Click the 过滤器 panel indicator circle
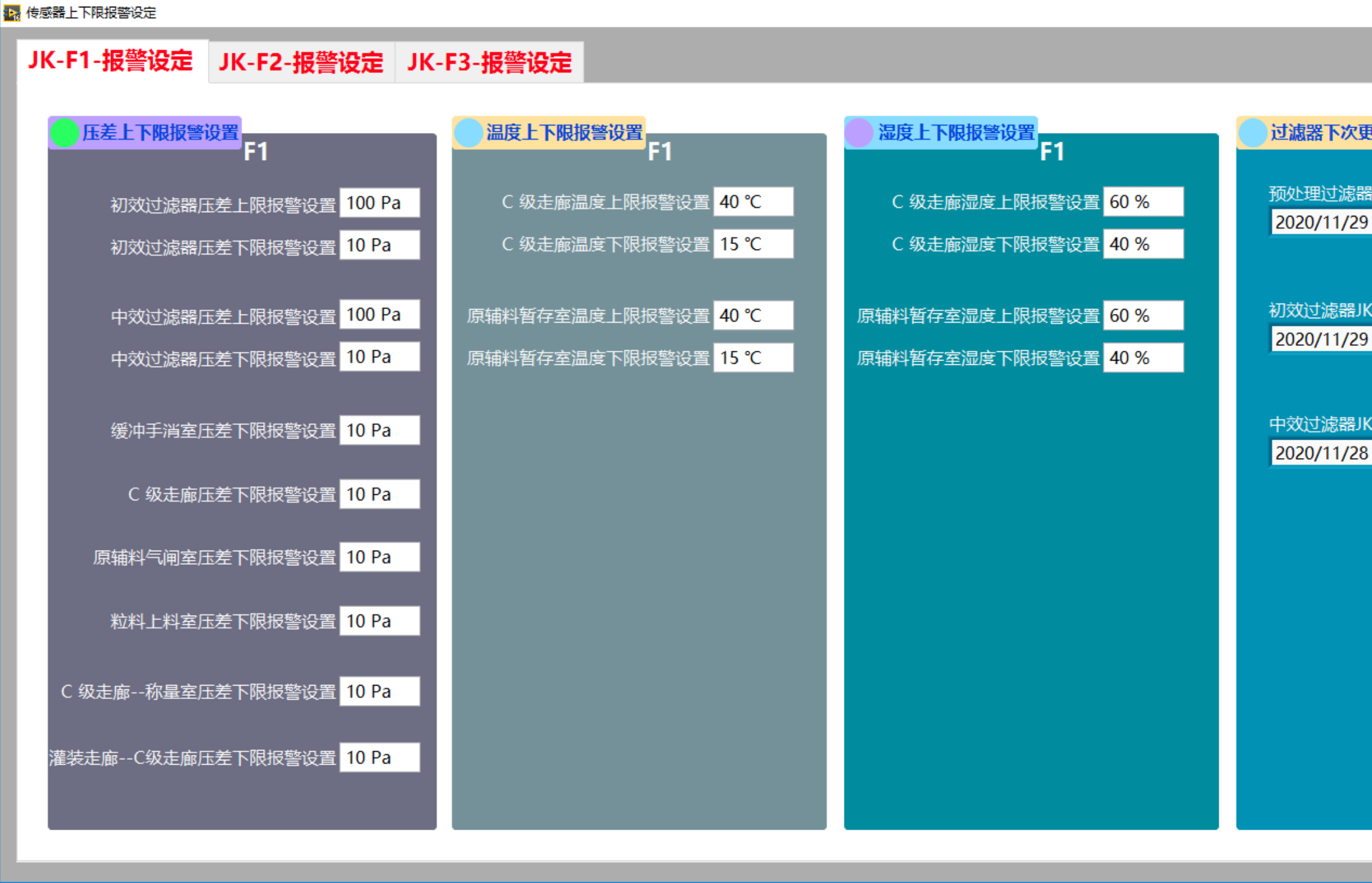The height and width of the screenshot is (883, 1372). [x=1252, y=133]
